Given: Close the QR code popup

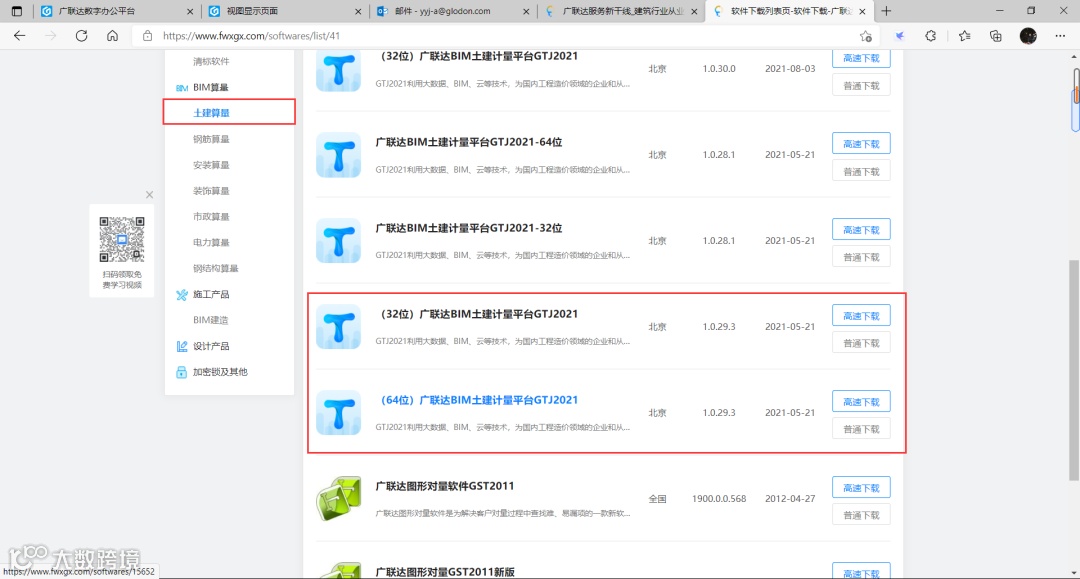Looking at the screenshot, I should (x=149, y=195).
